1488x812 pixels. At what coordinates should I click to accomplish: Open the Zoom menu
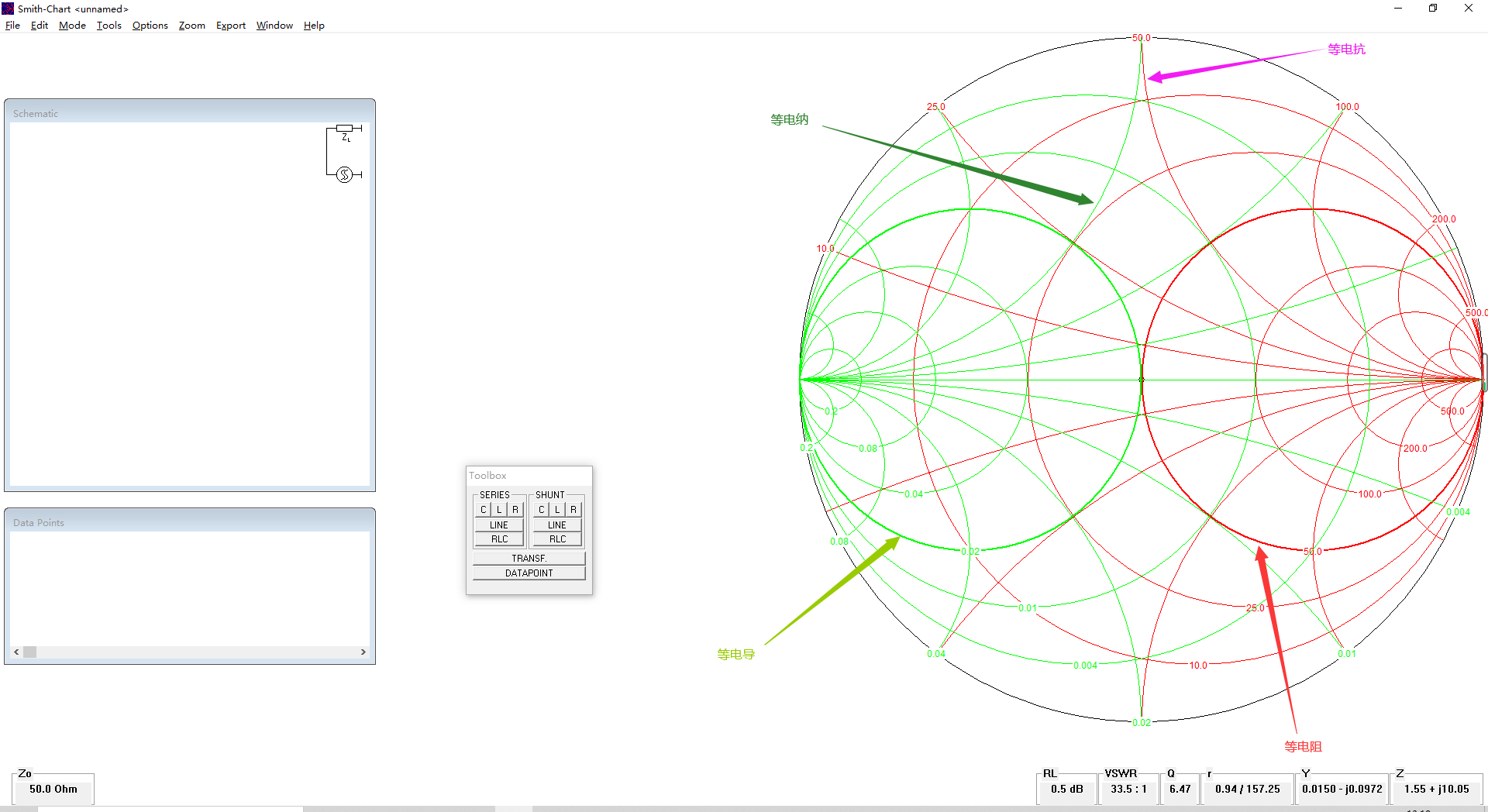coord(192,26)
